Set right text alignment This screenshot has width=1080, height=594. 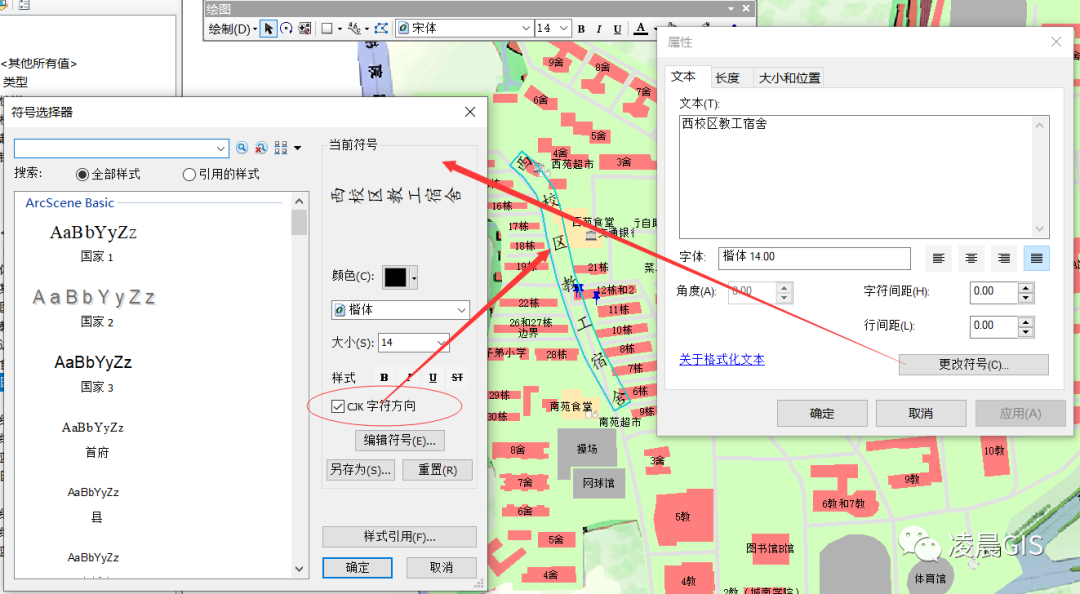pyautogui.click(x=1004, y=258)
